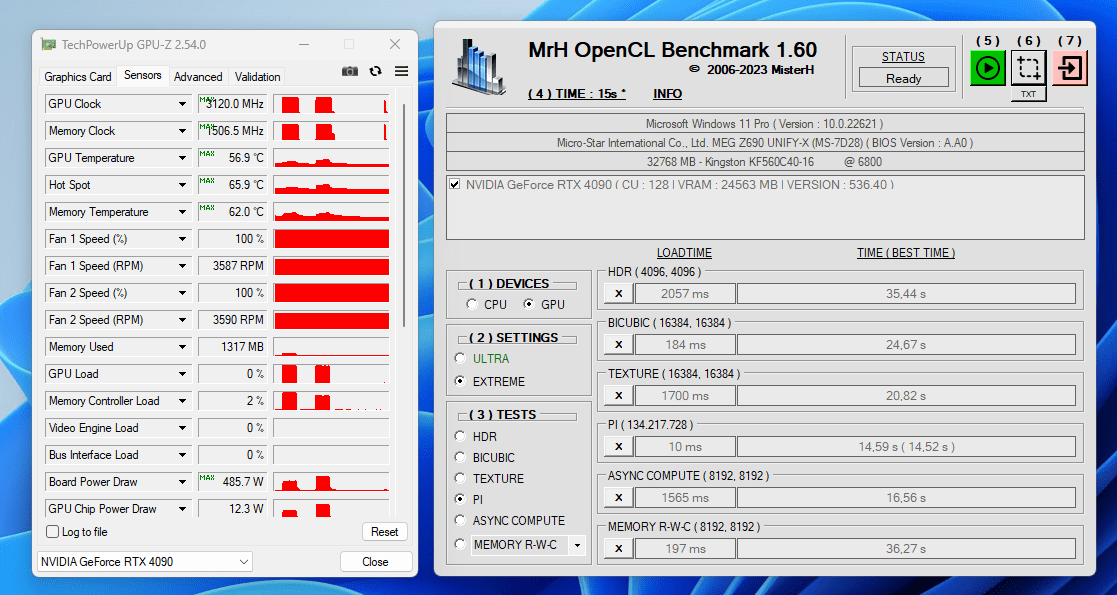Open the Memory Clock sensor dropdown
The image size is (1117, 595).
point(182,131)
